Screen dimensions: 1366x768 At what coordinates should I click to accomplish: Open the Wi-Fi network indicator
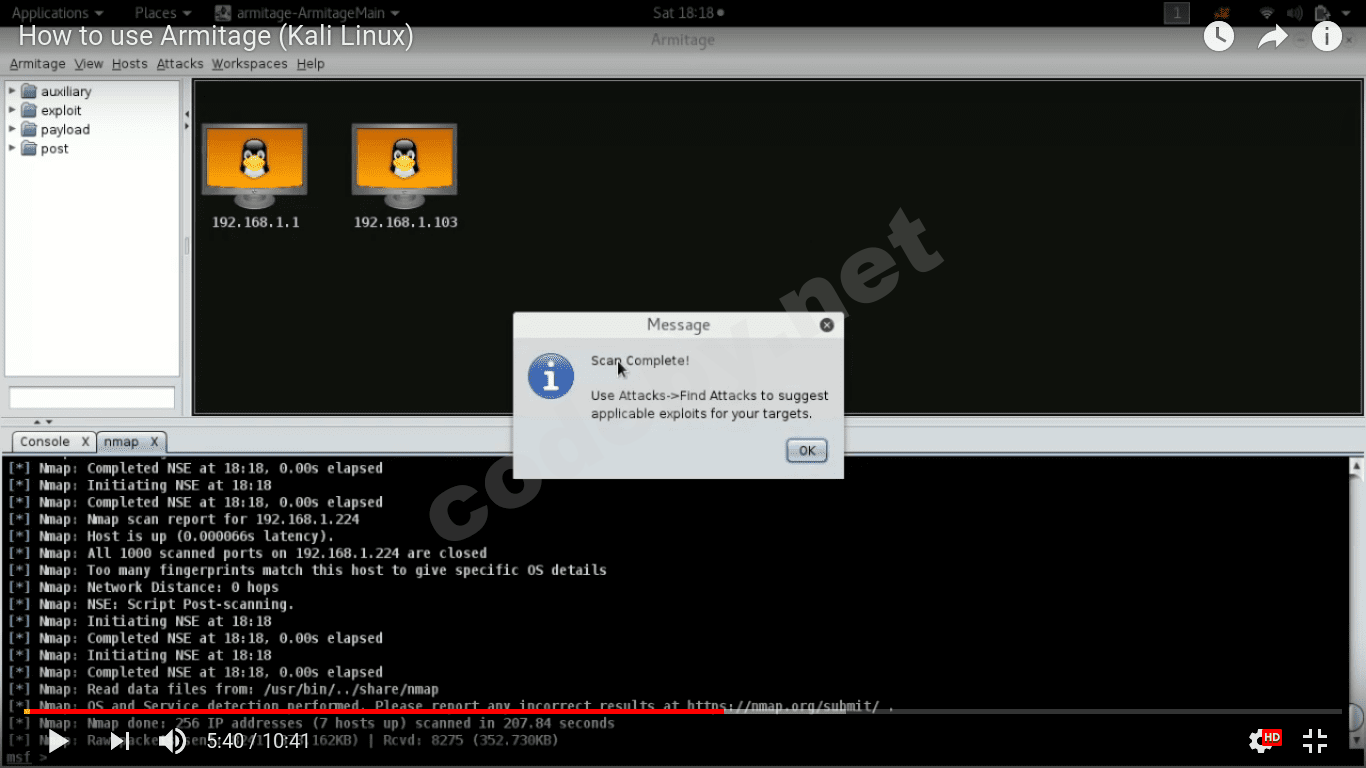[1267, 13]
